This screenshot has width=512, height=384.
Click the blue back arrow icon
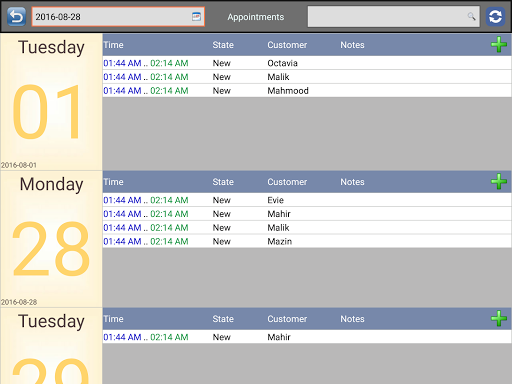pyautogui.click(x=16, y=16)
